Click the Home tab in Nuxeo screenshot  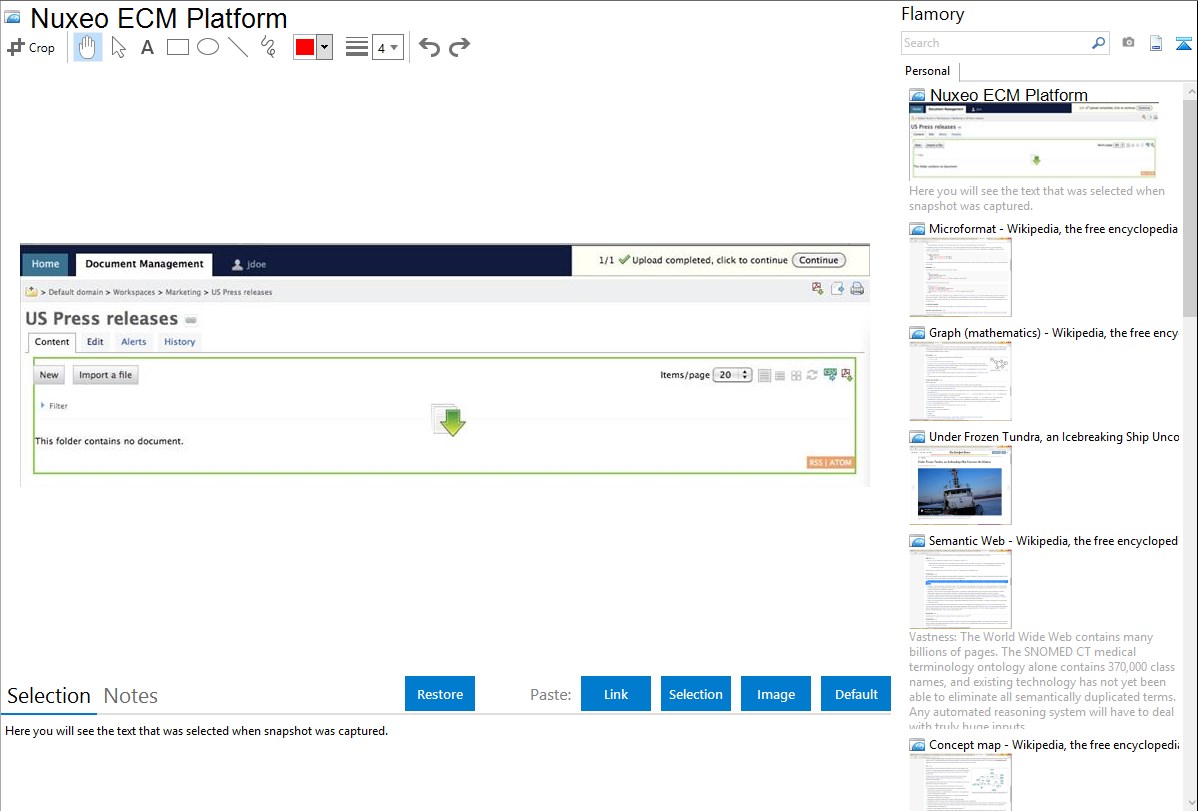[45, 264]
